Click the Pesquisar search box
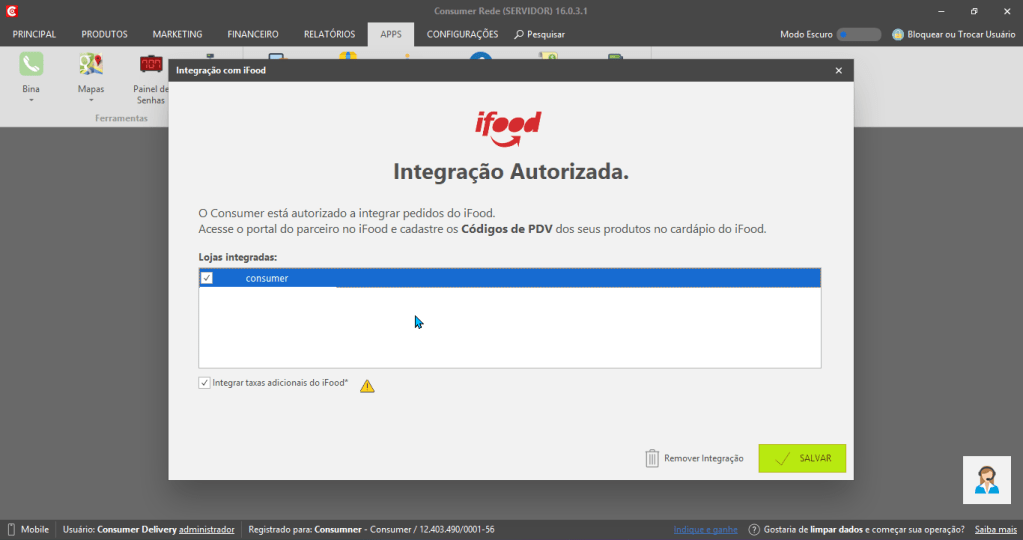 [540, 34]
